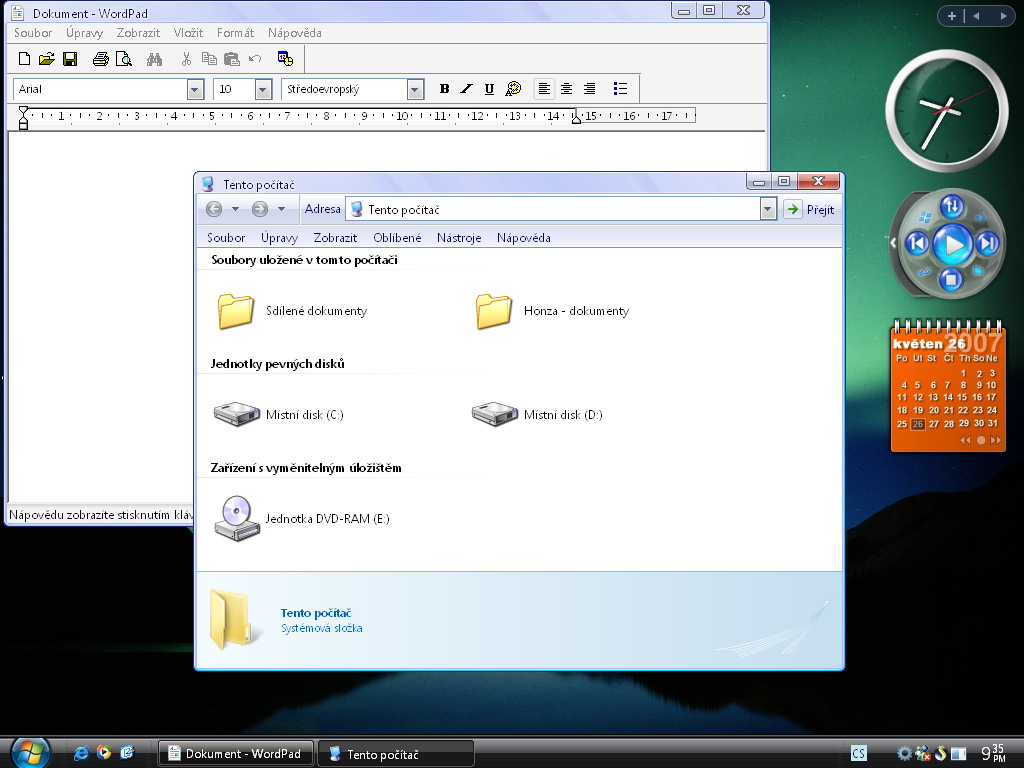Open the Formát menu in WordPad
The image size is (1024, 768).
(235, 33)
